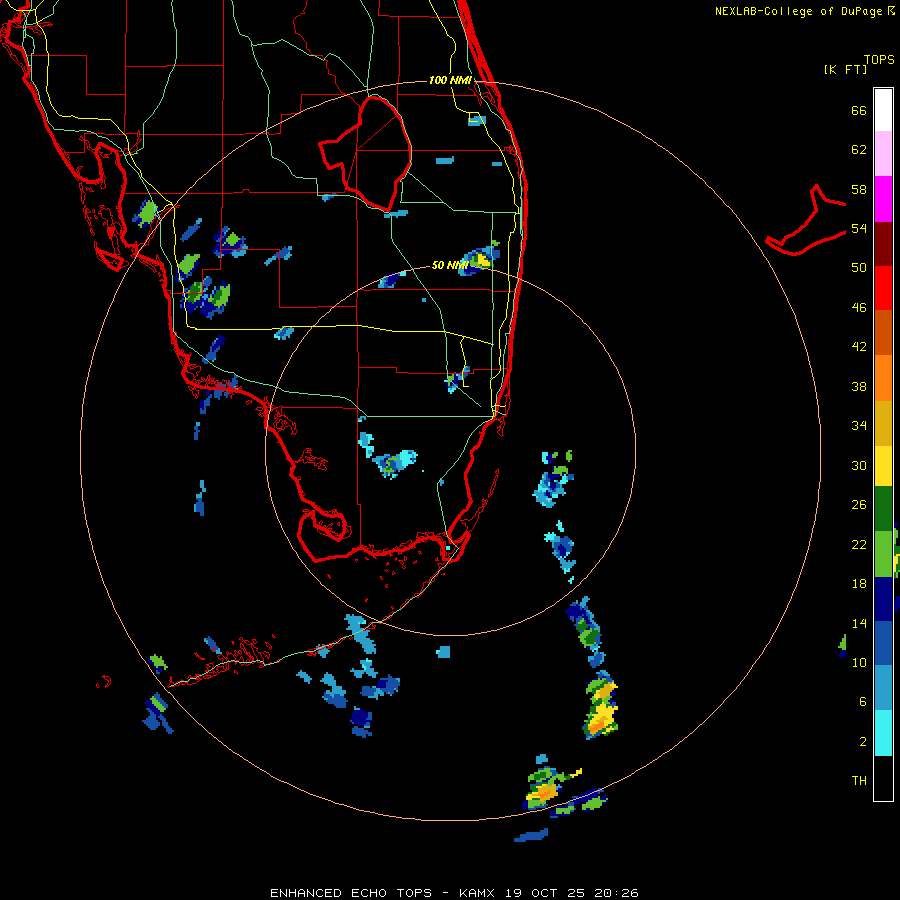Select the 42 value in the legend
Screen dimensions: 900x900
coord(859,347)
